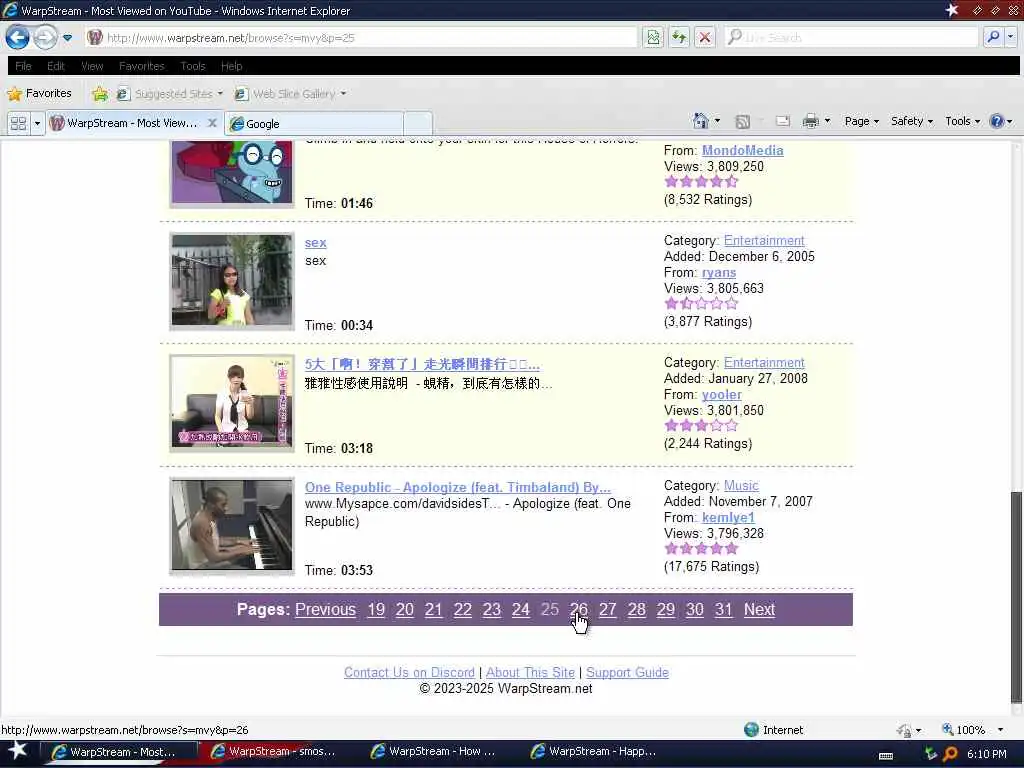Switch to the Google tab
Image resolution: width=1024 pixels, height=768 pixels.
click(313, 123)
